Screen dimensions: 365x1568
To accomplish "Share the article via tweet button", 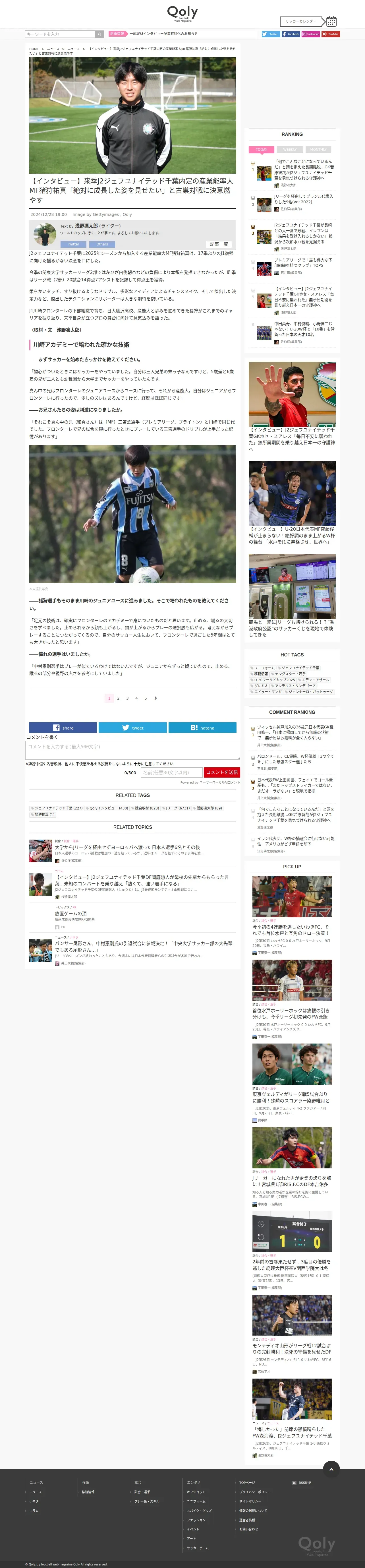I will click(133, 727).
